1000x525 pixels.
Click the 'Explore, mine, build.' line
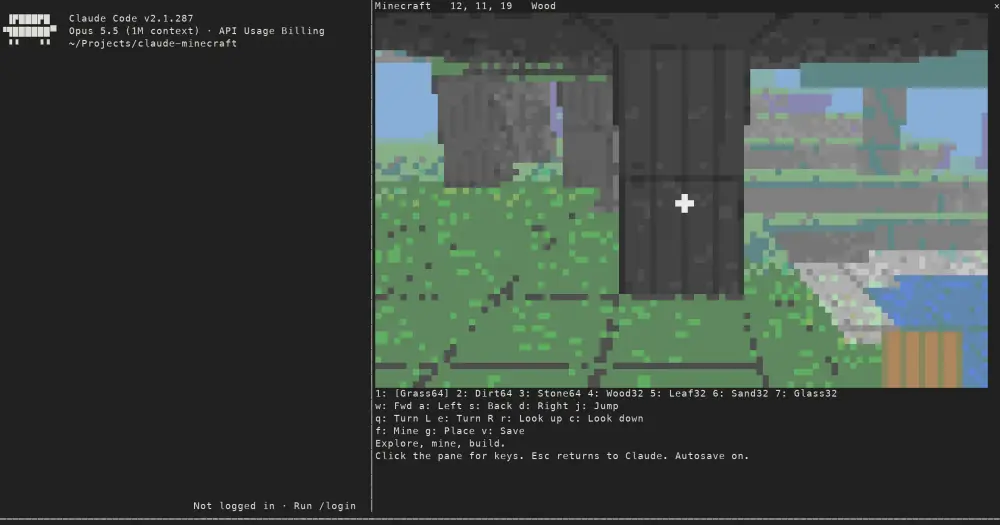click(440, 443)
